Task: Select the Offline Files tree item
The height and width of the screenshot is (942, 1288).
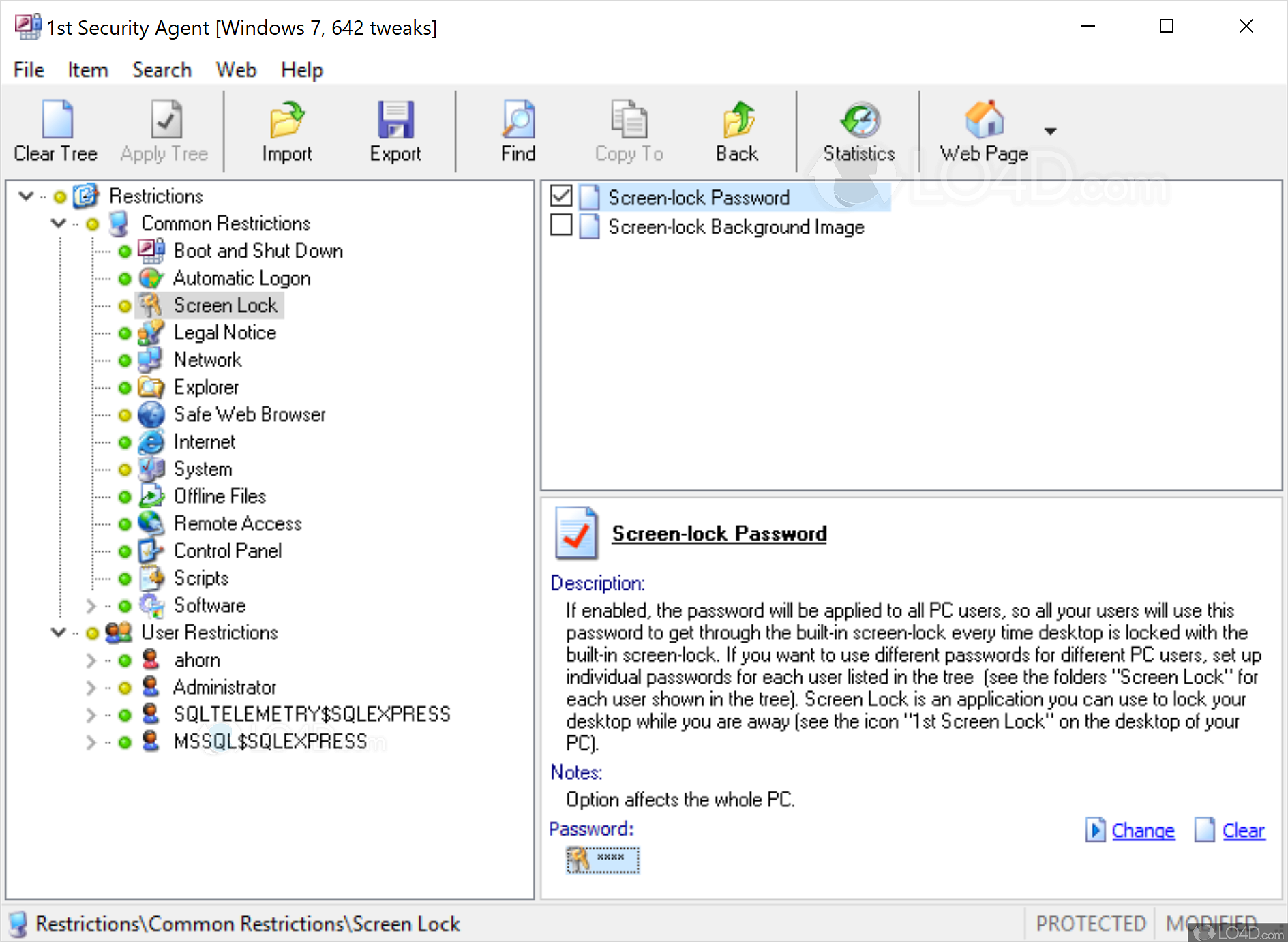Action: pos(220,496)
